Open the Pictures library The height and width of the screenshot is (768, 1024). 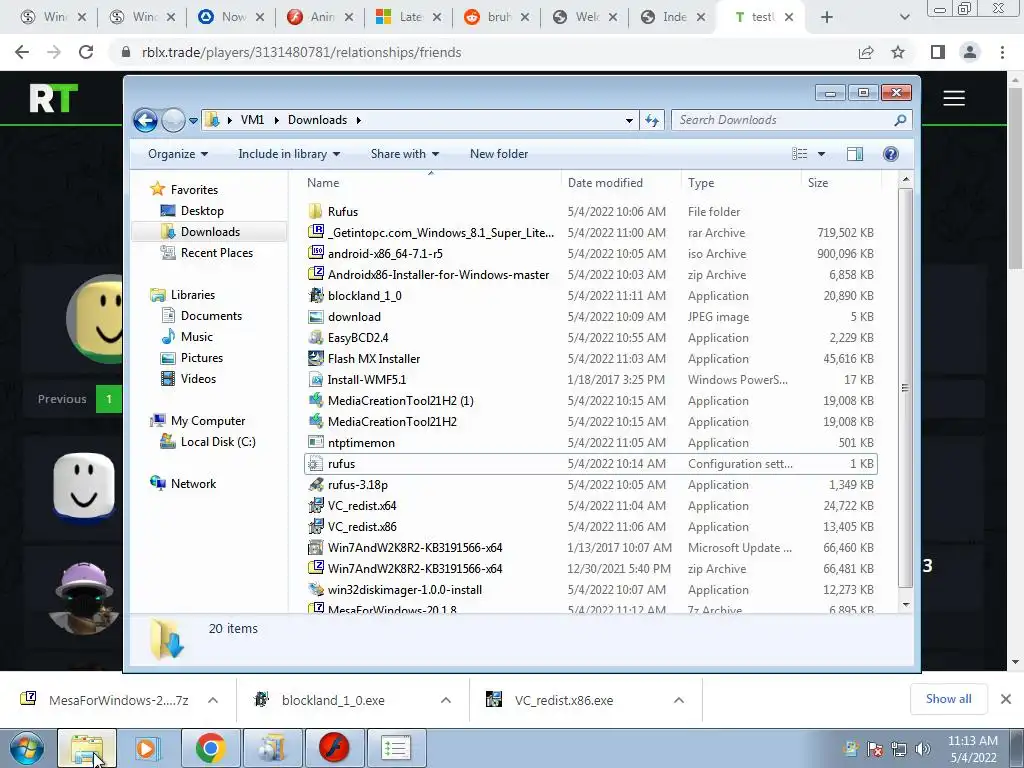(x=202, y=358)
